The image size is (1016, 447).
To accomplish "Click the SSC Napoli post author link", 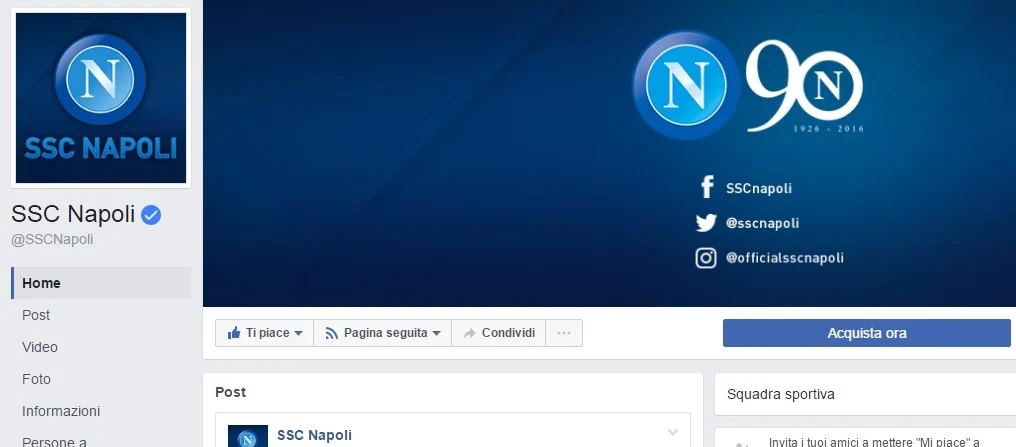I will tap(314, 435).
